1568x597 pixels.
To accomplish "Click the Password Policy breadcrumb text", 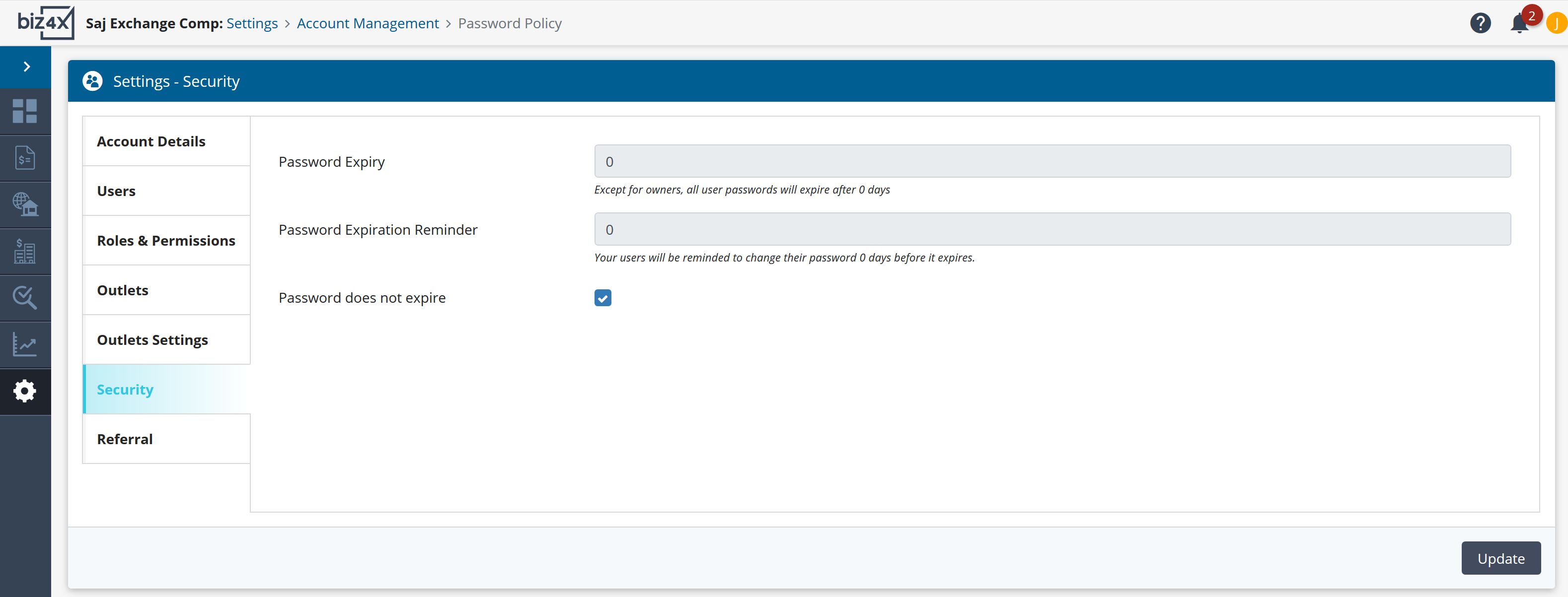I will click(510, 23).
